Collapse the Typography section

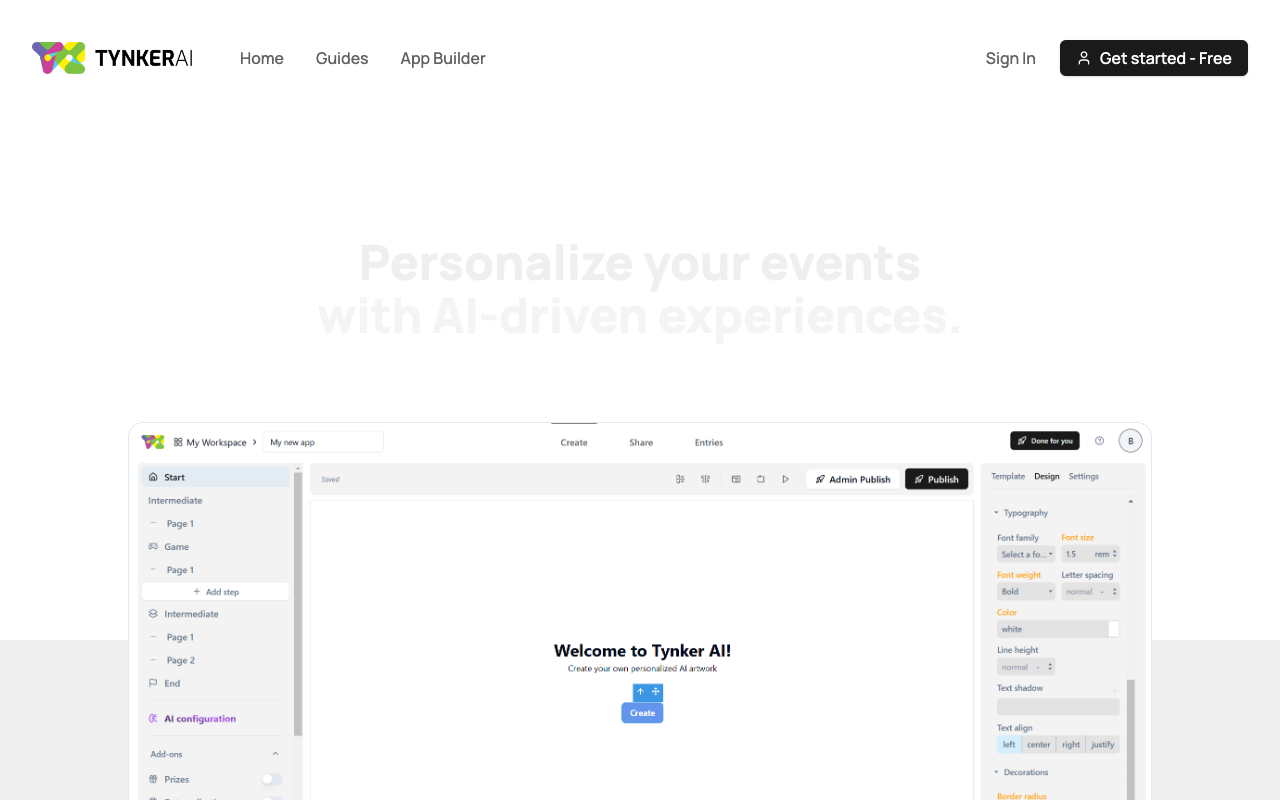click(996, 513)
